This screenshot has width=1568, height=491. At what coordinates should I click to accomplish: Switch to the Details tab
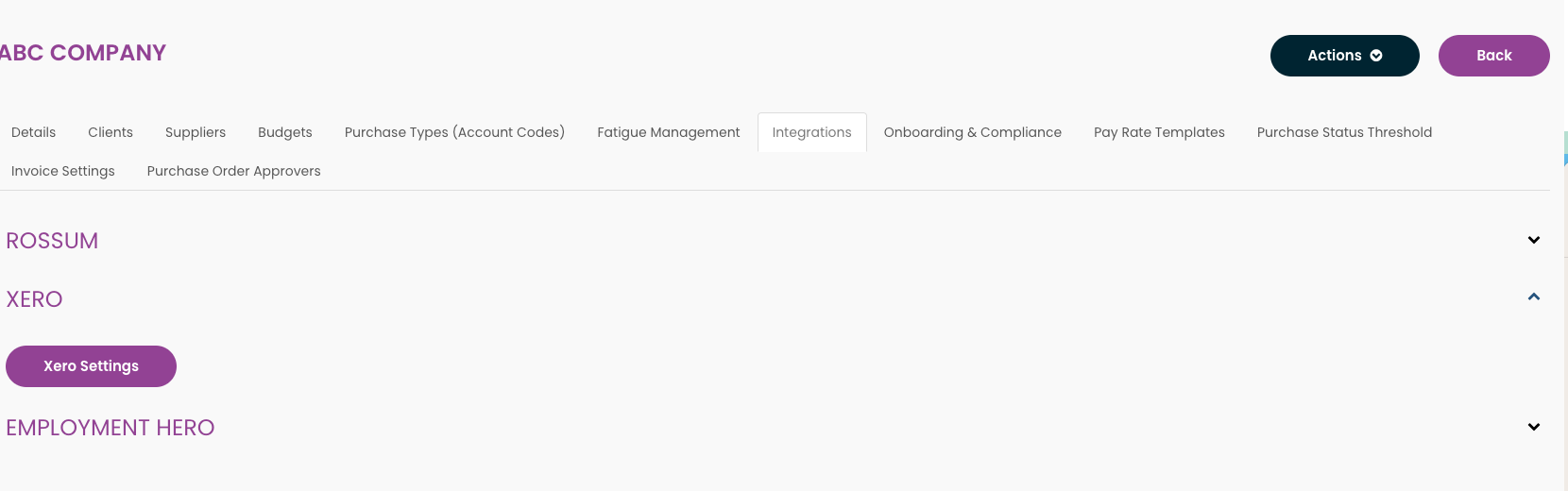click(x=34, y=132)
